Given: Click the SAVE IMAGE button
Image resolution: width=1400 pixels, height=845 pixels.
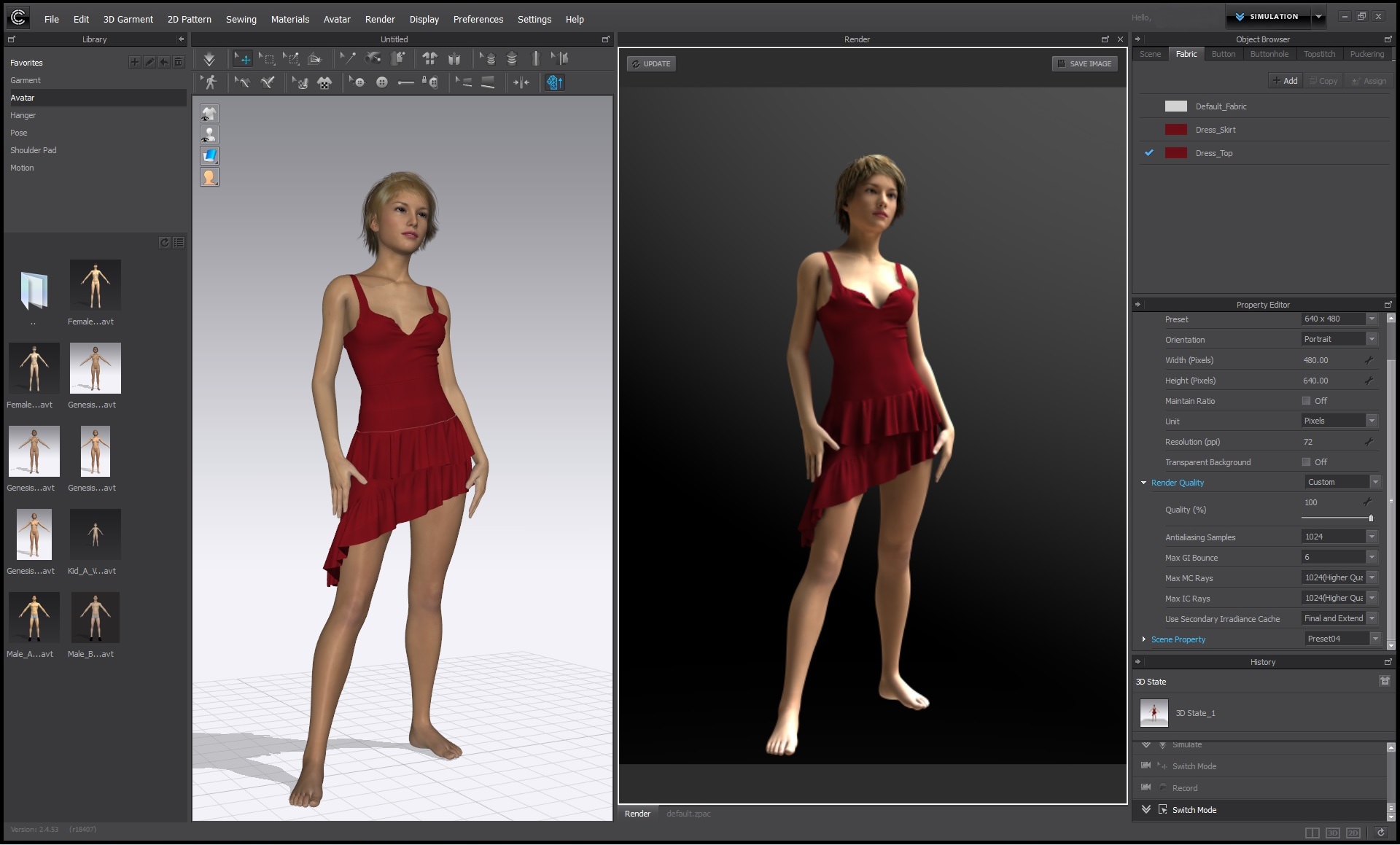Looking at the screenshot, I should (1084, 63).
